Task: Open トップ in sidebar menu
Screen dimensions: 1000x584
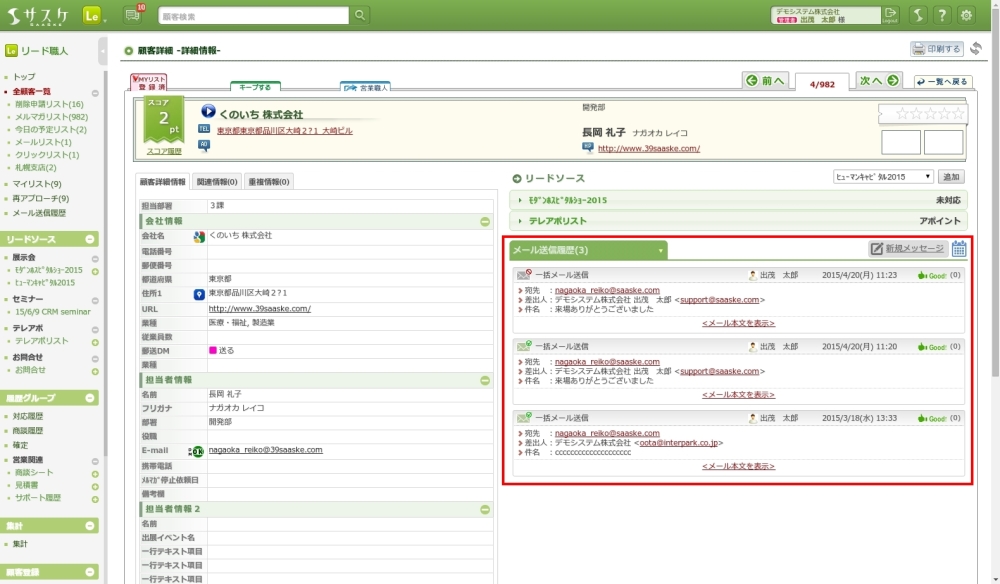Action: coord(24,77)
